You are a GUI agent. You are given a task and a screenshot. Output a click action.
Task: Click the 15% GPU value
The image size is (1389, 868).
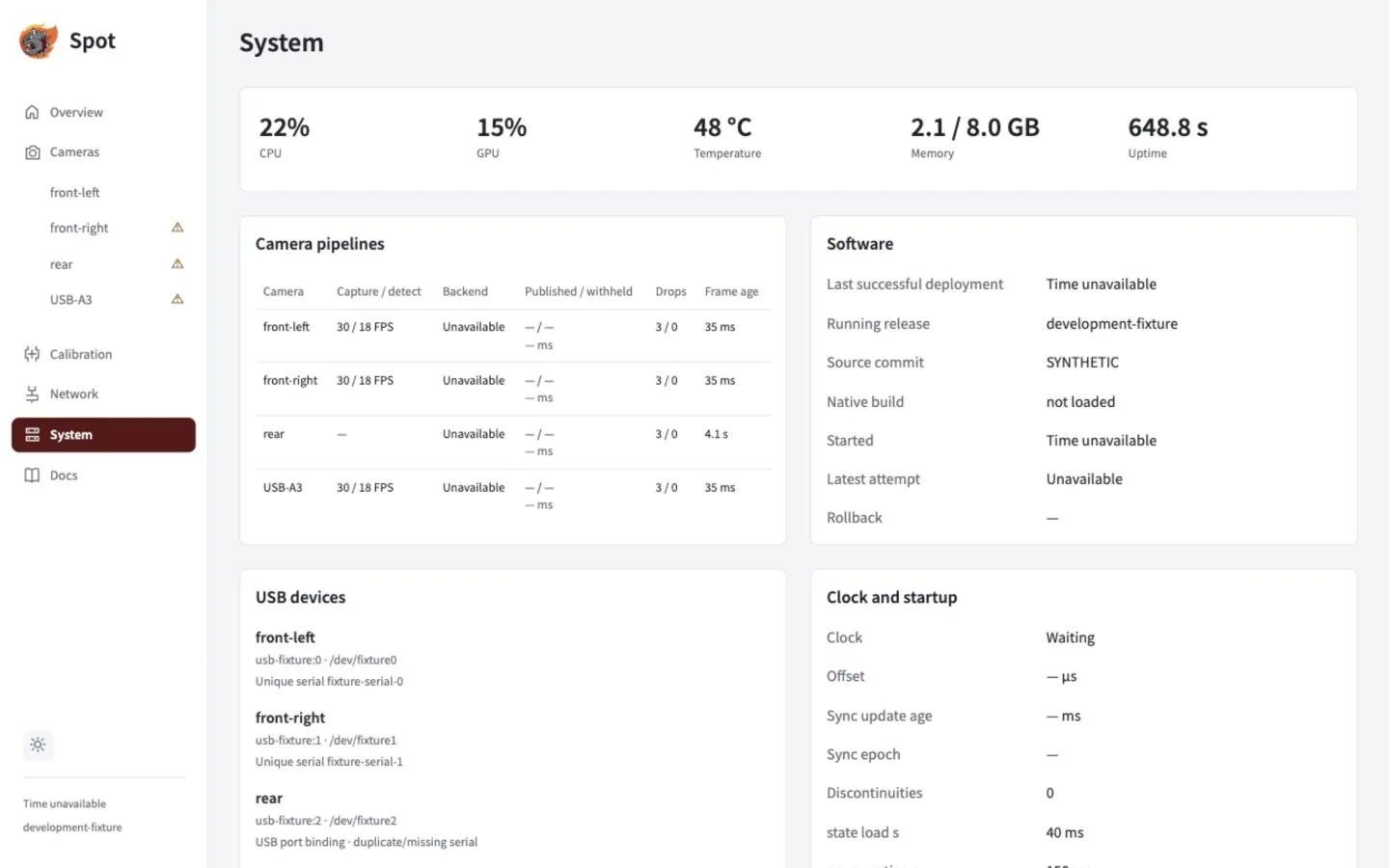(502, 127)
